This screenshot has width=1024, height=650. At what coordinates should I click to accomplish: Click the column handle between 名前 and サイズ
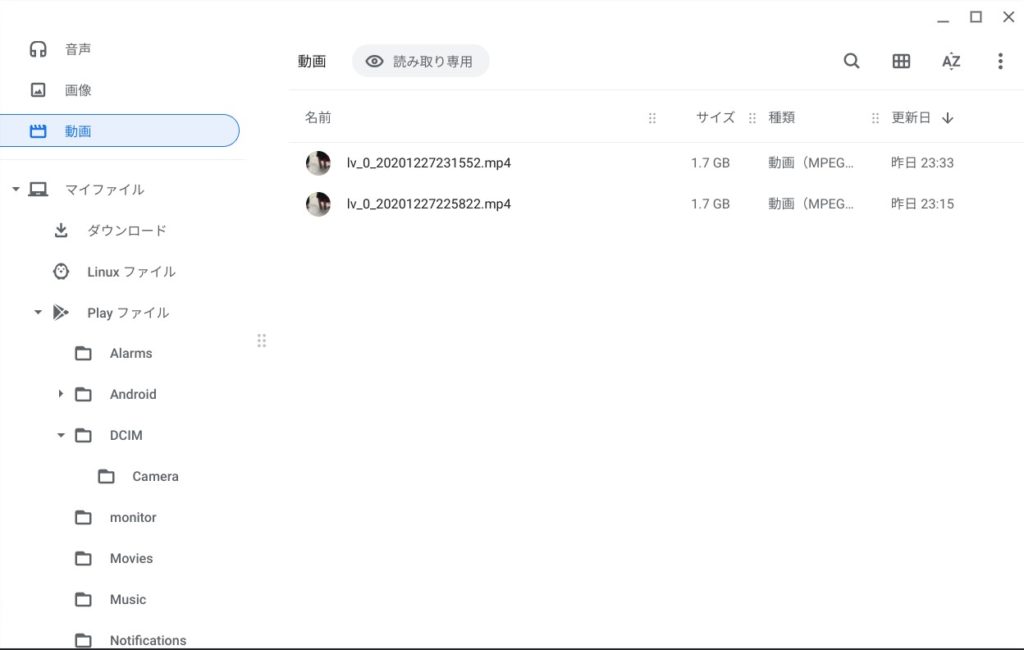click(x=652, y=118)
